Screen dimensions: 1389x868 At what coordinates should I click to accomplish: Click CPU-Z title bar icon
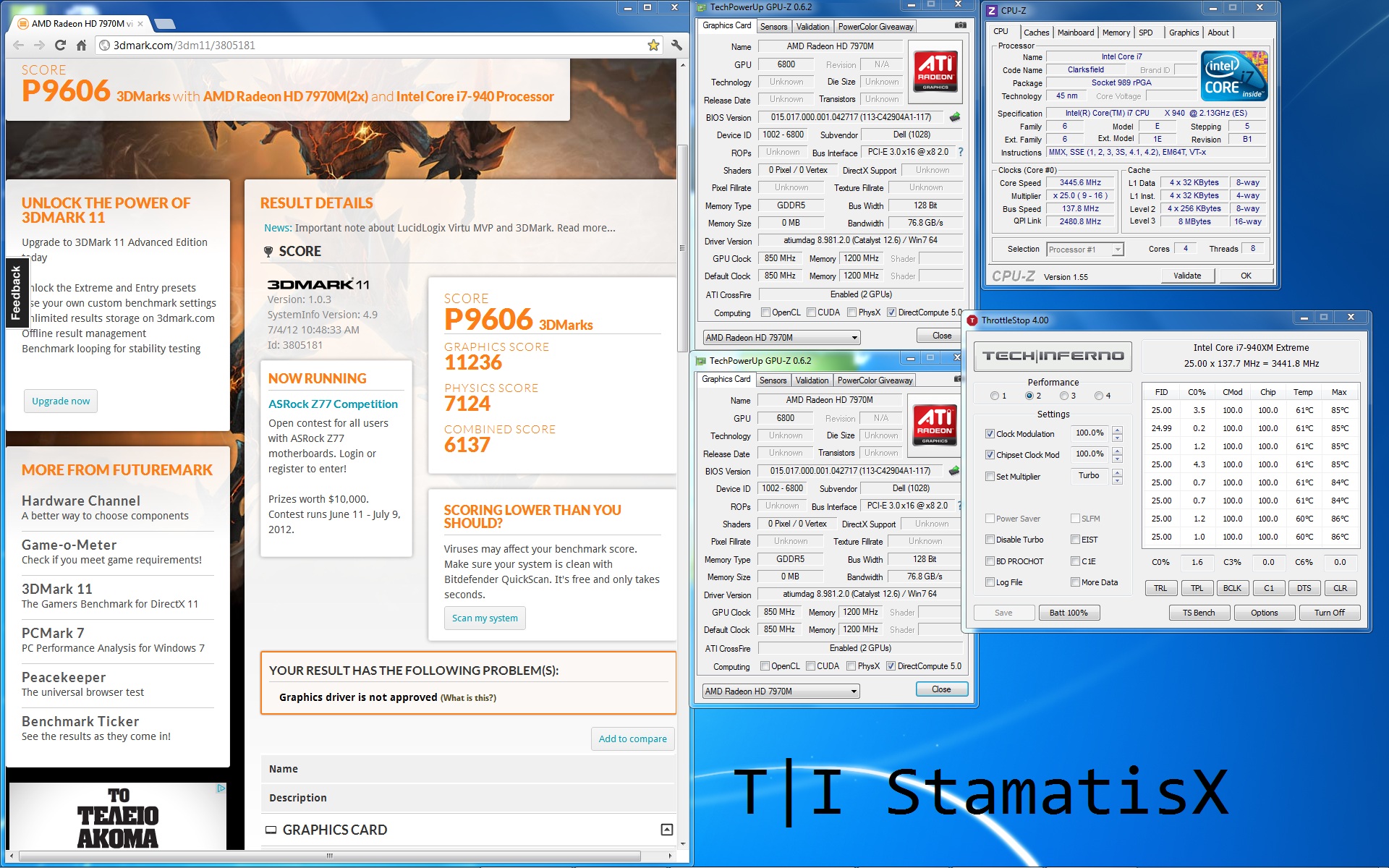tap(992, 11)
